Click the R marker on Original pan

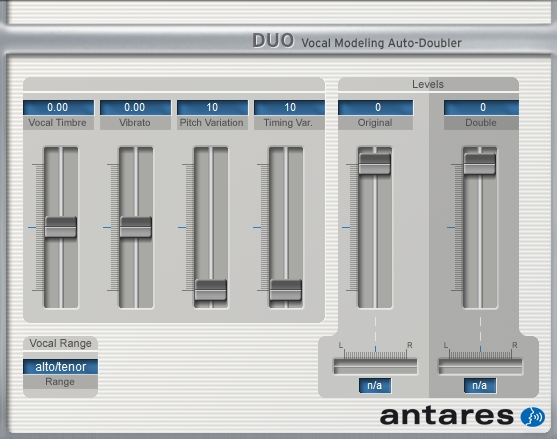pos(410,345)
